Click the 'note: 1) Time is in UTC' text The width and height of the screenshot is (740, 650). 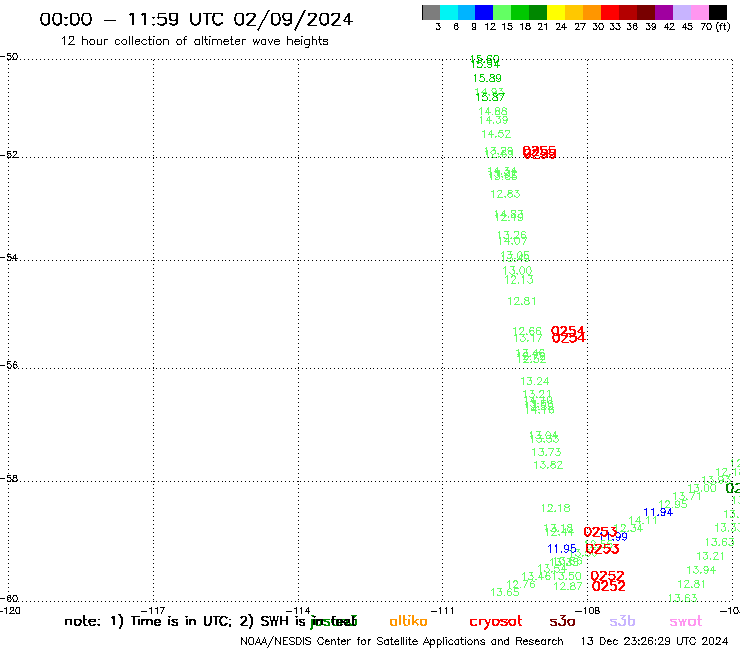point(148,621)
